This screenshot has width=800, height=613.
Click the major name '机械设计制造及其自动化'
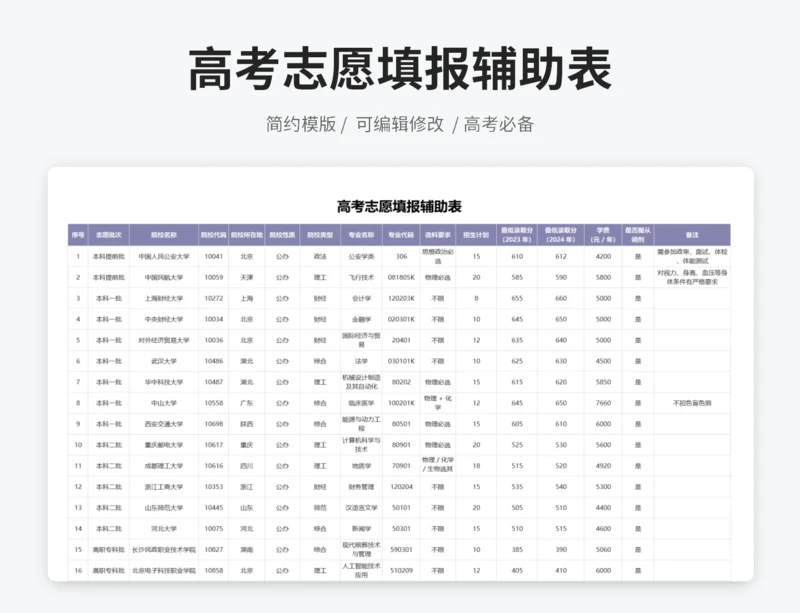click(361, 382)
